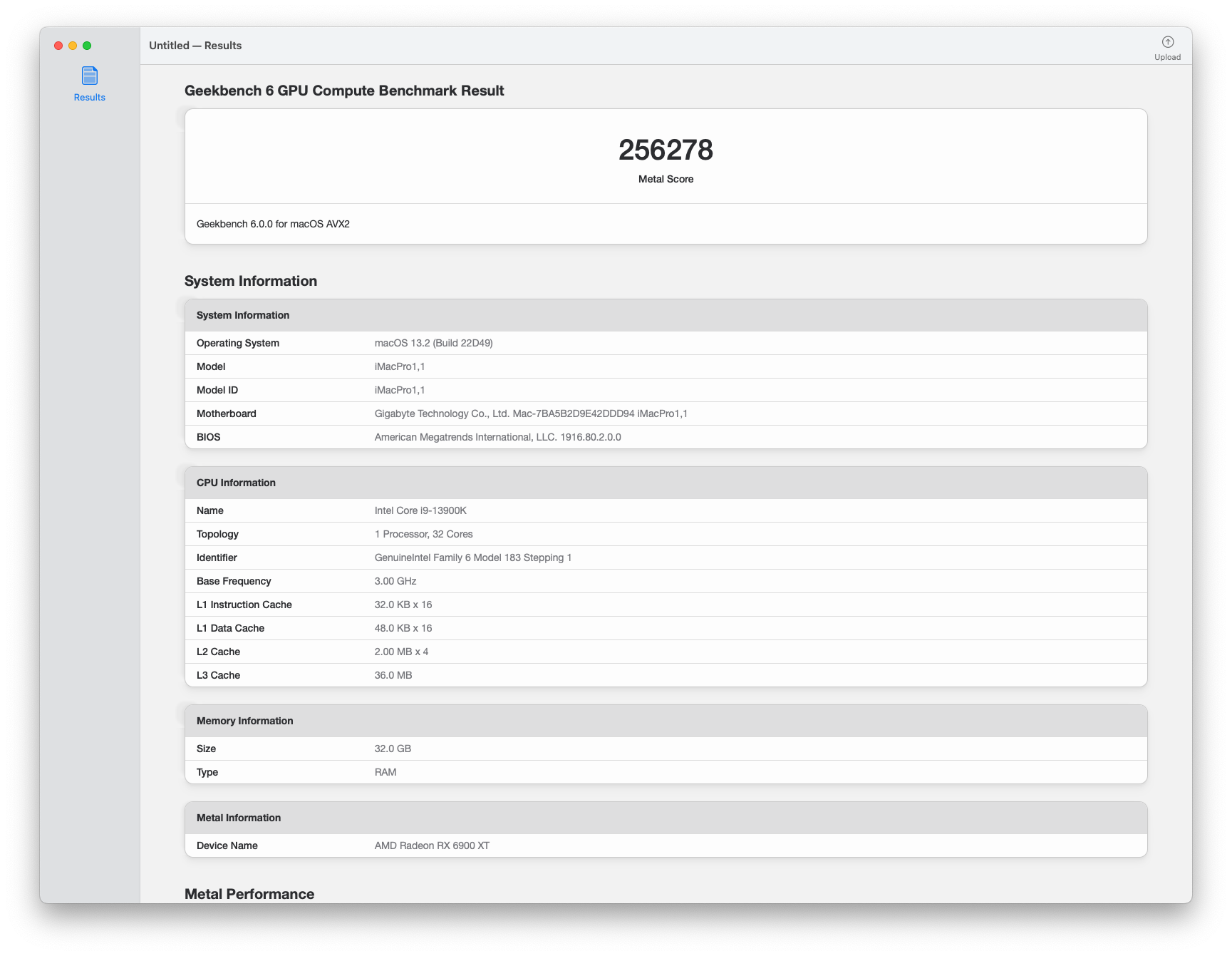Click the 256278 Metal score number

(666, 150)
